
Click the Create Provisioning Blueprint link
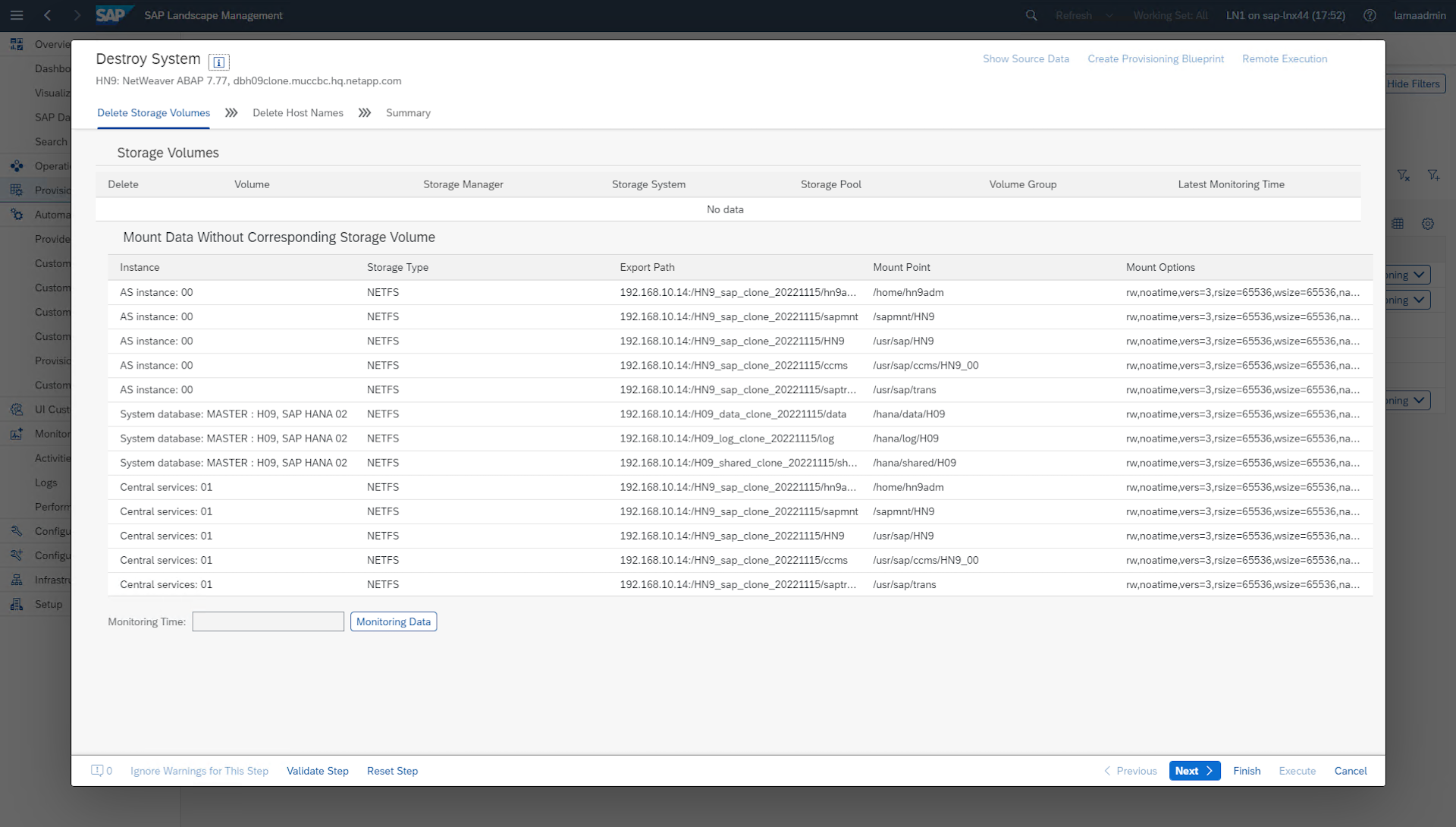pyautogui.click(x=1155, y=59)
